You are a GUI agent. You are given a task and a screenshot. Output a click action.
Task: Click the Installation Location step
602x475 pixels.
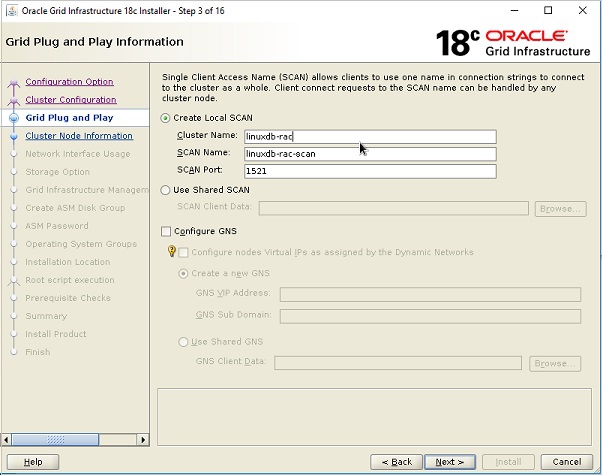pos(68,262)
